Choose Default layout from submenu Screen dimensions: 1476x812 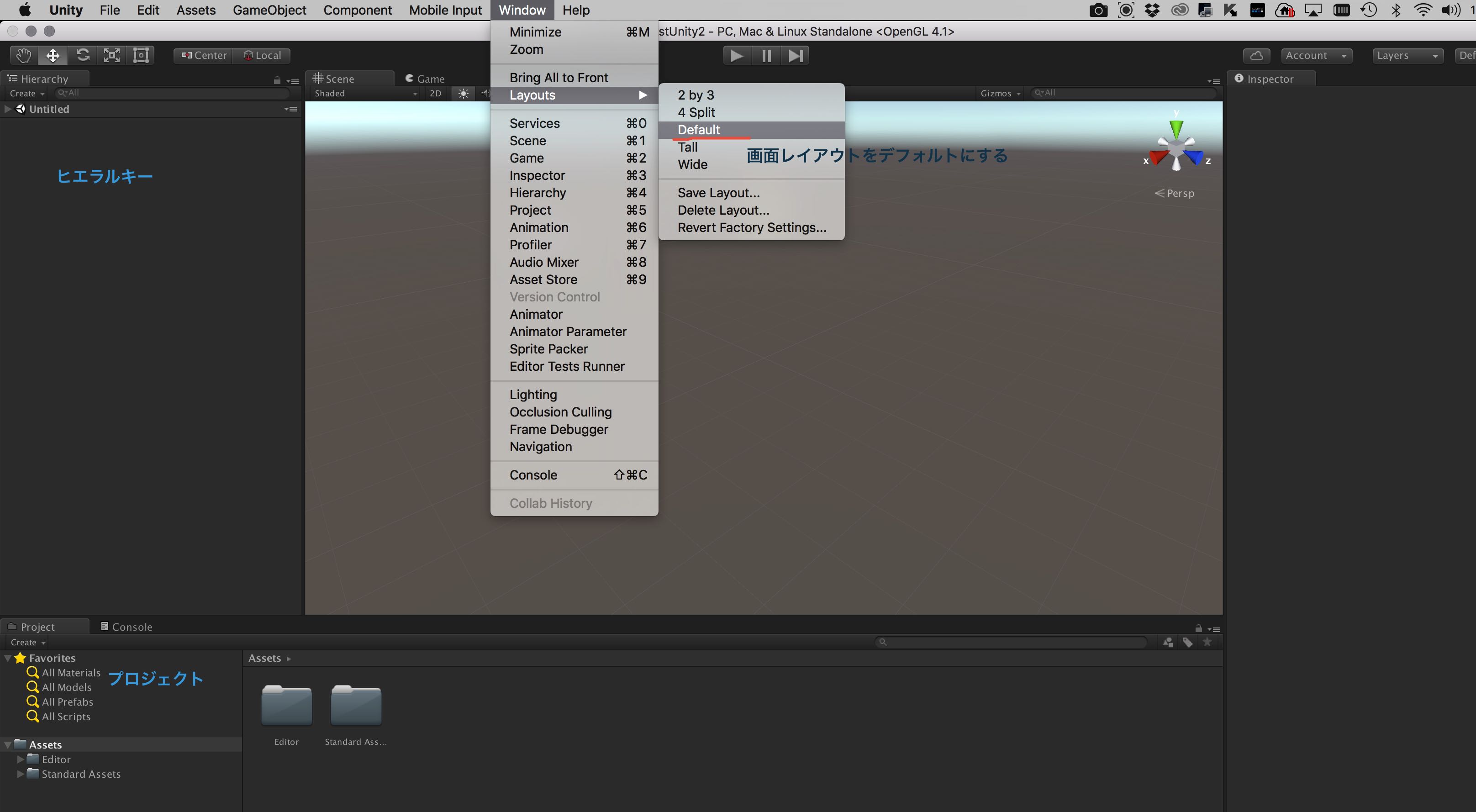[x=751, y=130]
